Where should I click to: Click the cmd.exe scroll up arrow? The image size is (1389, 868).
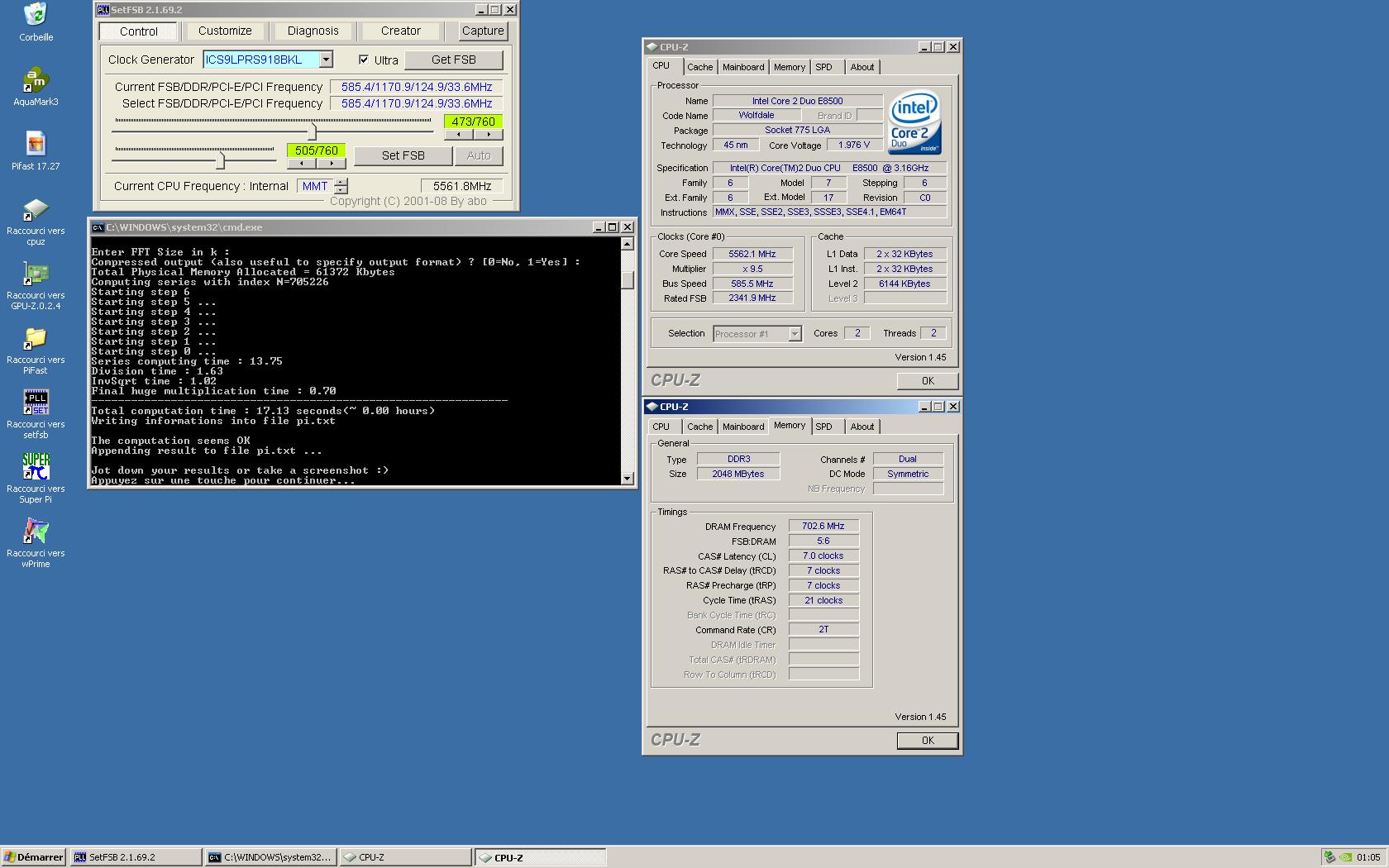pyautogui.click(x=627, y=244)
